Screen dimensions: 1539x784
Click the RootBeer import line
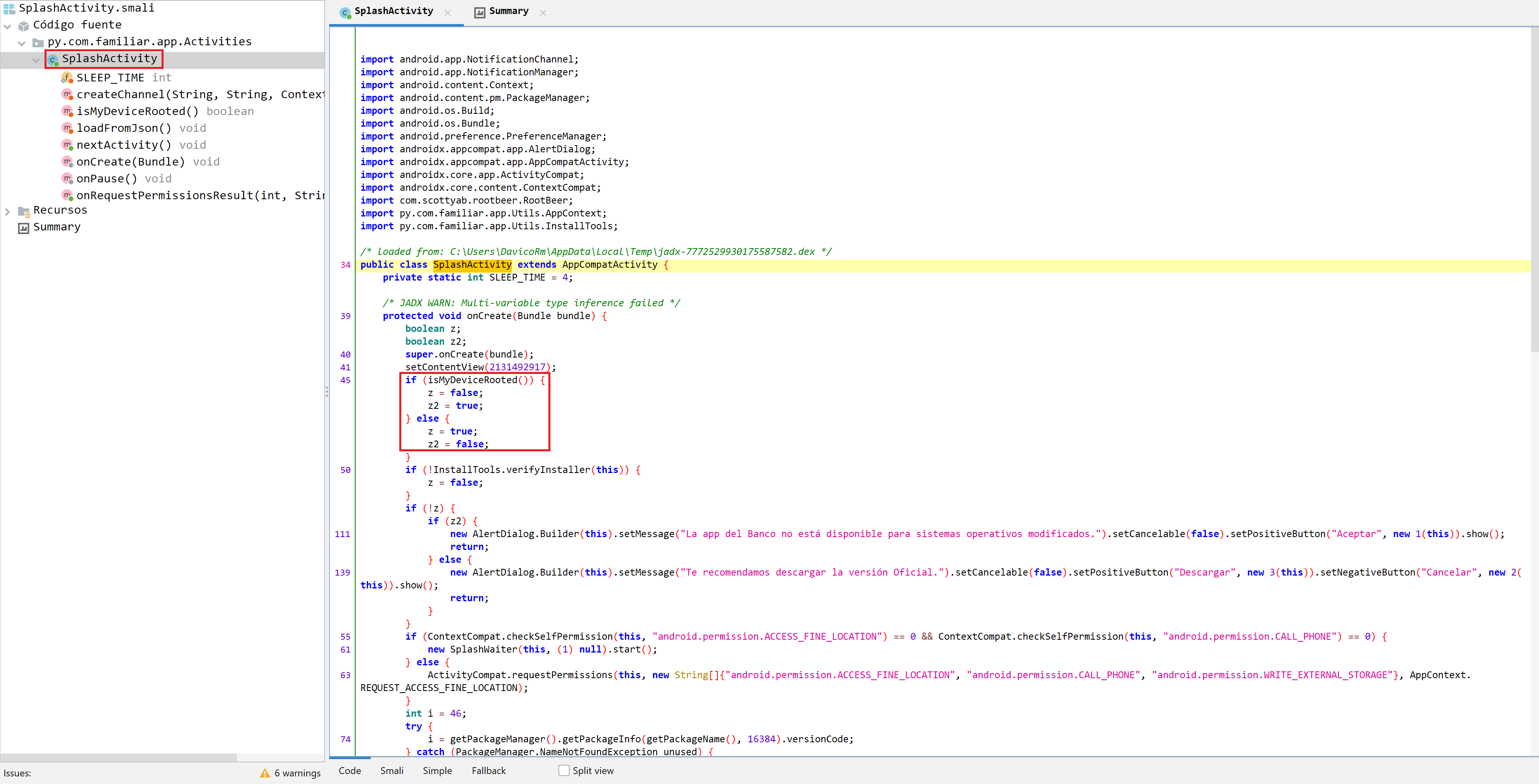coord(466,200)
